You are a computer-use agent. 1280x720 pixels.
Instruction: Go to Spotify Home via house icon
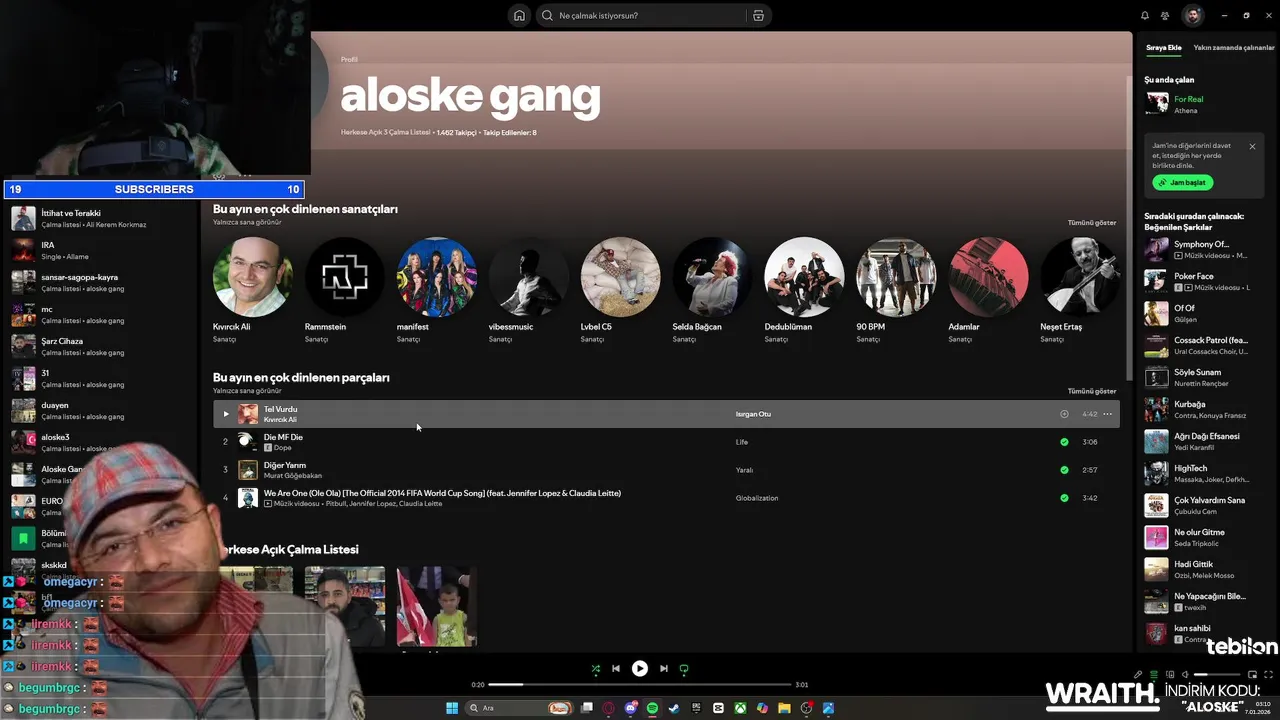(519, 15)
